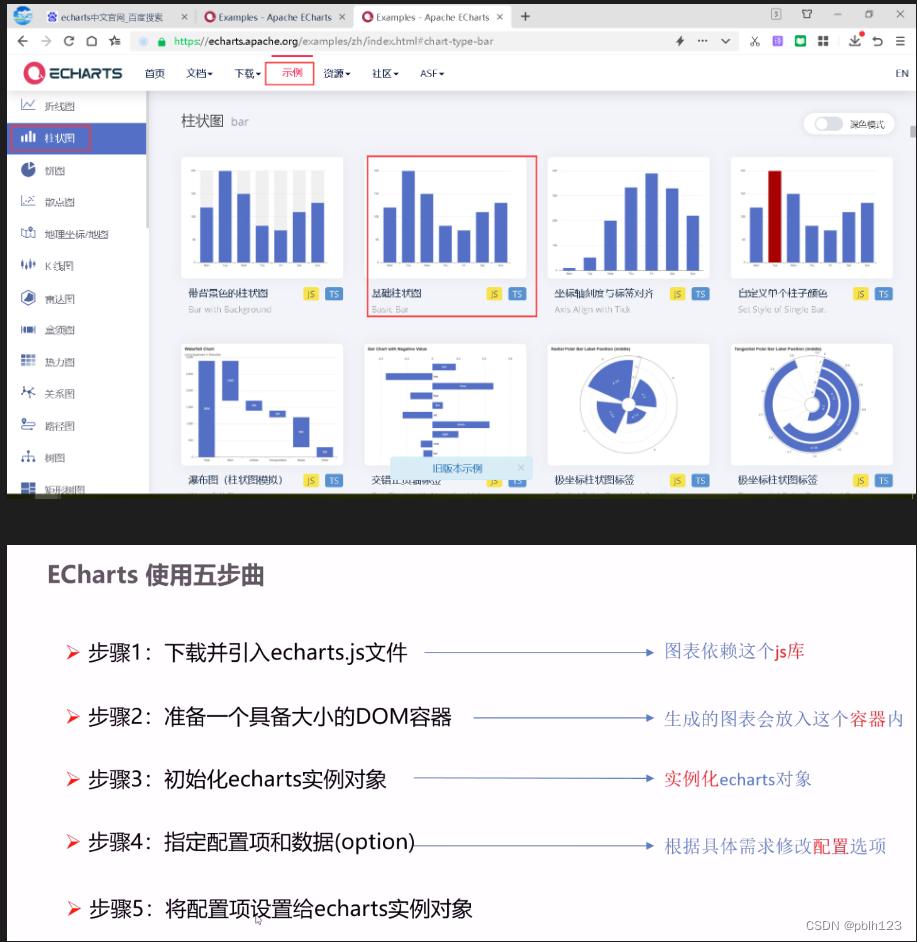Screen dimensions: 917x942
Task: Open downloads via the download arrow icon
Action: pyautogui.click(x=855, y=40)
